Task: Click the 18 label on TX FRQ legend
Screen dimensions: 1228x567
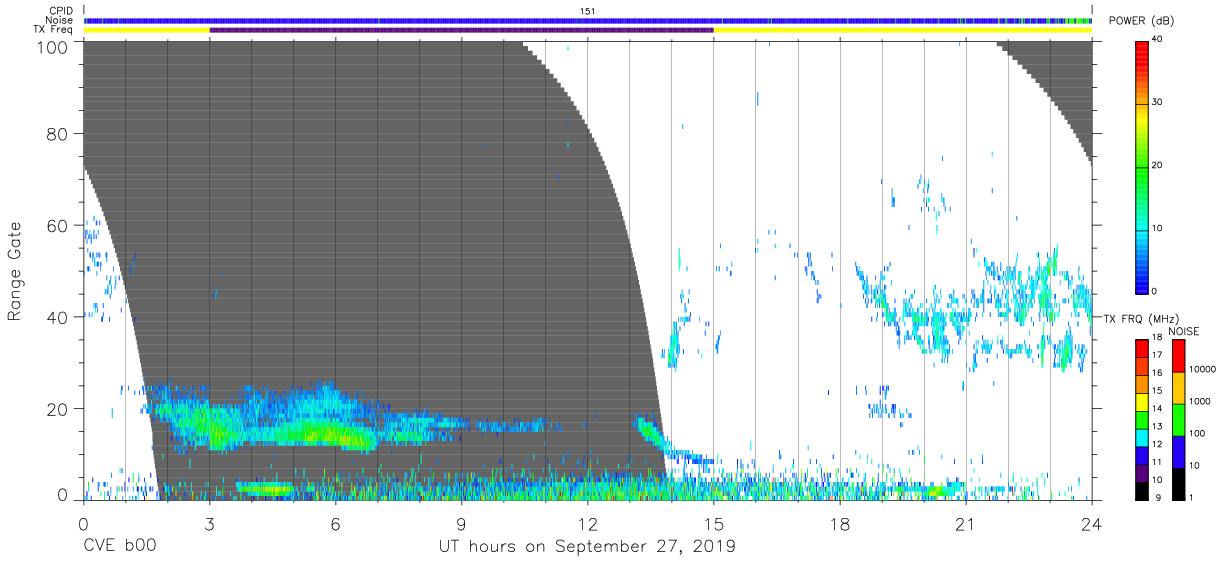Action: (x=1157, y=337)
